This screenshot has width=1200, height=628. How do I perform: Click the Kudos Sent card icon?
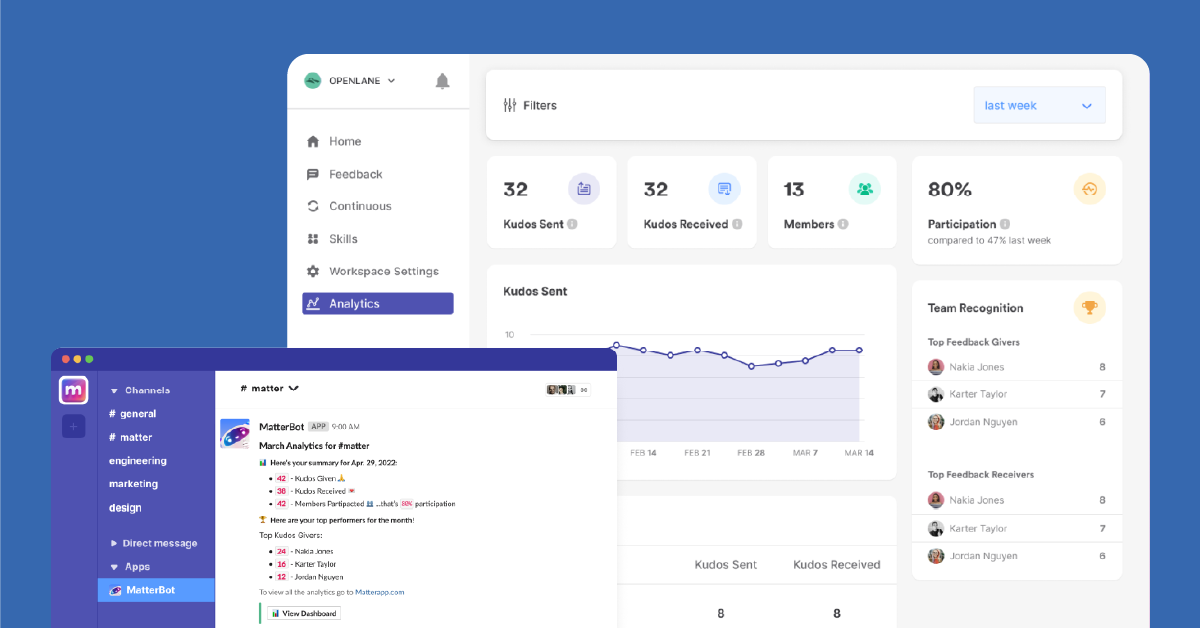[x=584, y=189]
